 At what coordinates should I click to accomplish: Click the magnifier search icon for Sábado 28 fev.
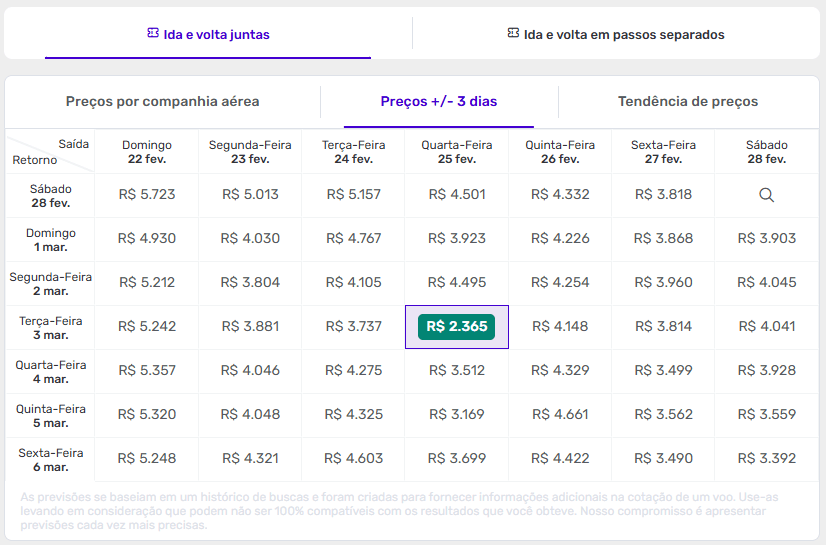[x=766, y=195]
